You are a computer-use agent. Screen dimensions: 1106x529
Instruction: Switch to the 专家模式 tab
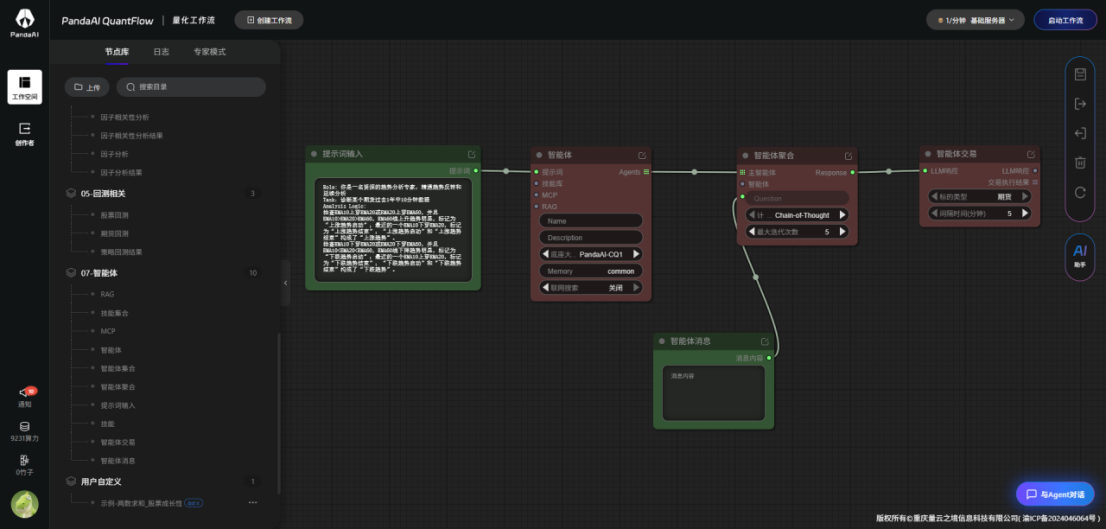[x=209, y=51]
